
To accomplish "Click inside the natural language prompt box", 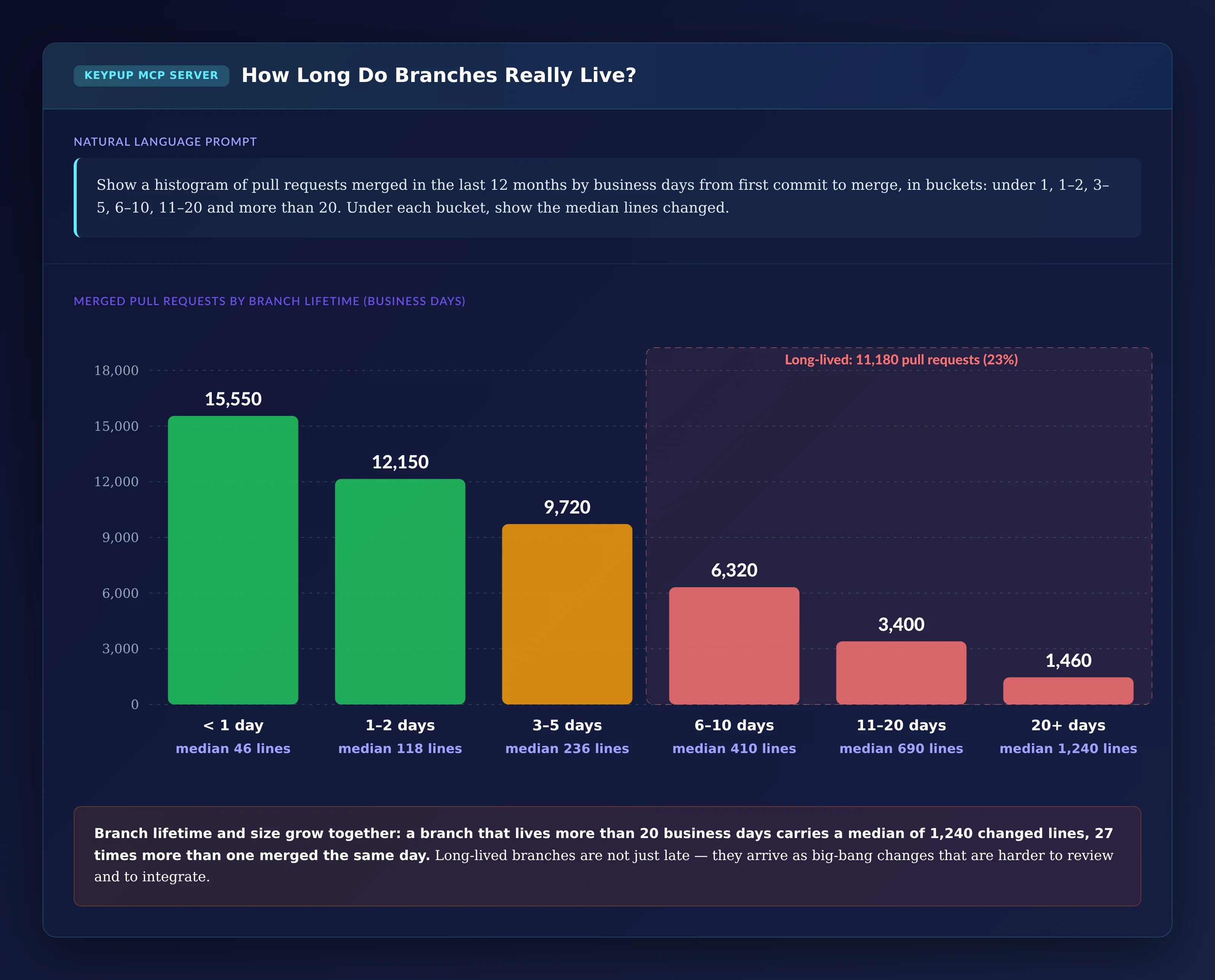I will pyautogui.click(x=607, y=198).
